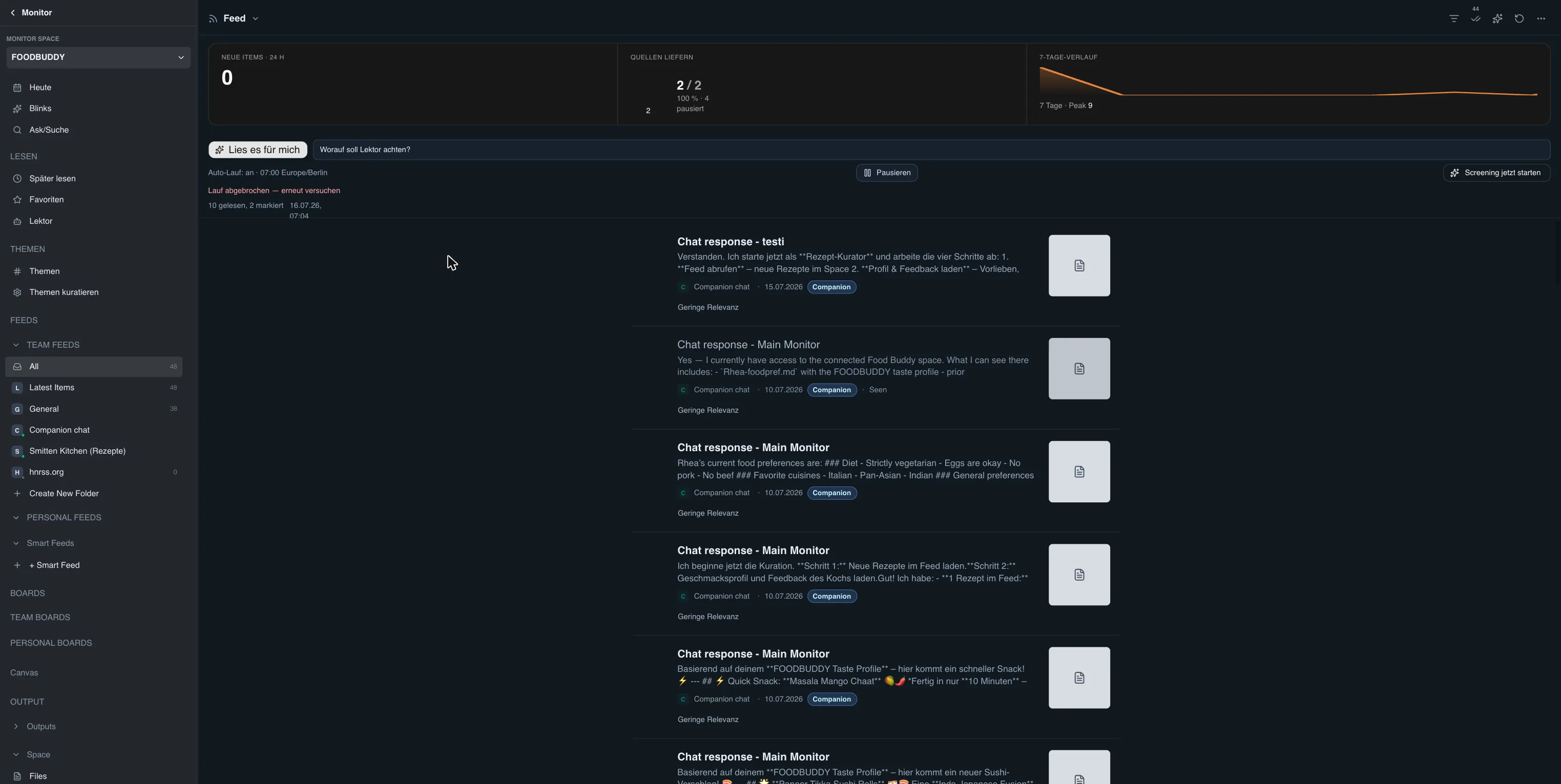The height and width of the screenshot is (784, 1561).
Task: Click thumbnail of Chat response - testi
Action: [x=1079, y=265]
